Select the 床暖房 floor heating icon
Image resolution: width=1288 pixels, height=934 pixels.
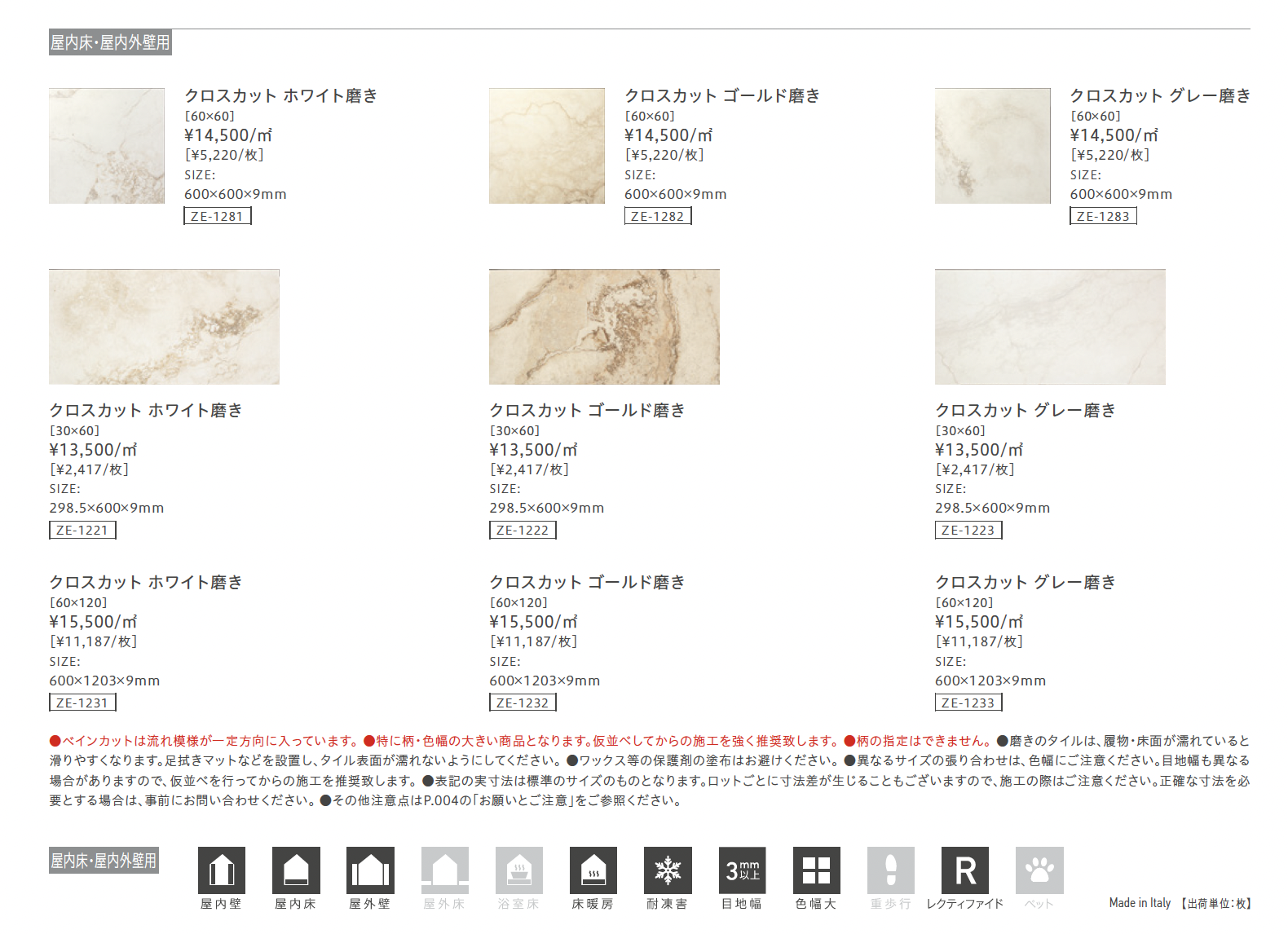[593, 870]
